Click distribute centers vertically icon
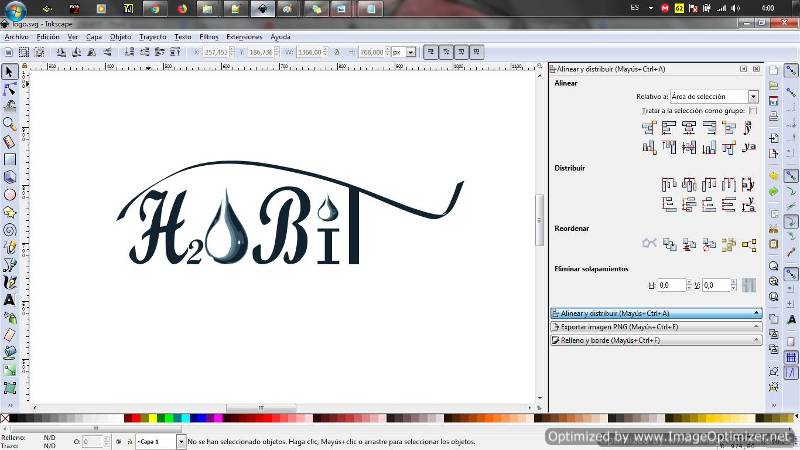The height and width of the screenshot is (450, 800). [689, 205]
